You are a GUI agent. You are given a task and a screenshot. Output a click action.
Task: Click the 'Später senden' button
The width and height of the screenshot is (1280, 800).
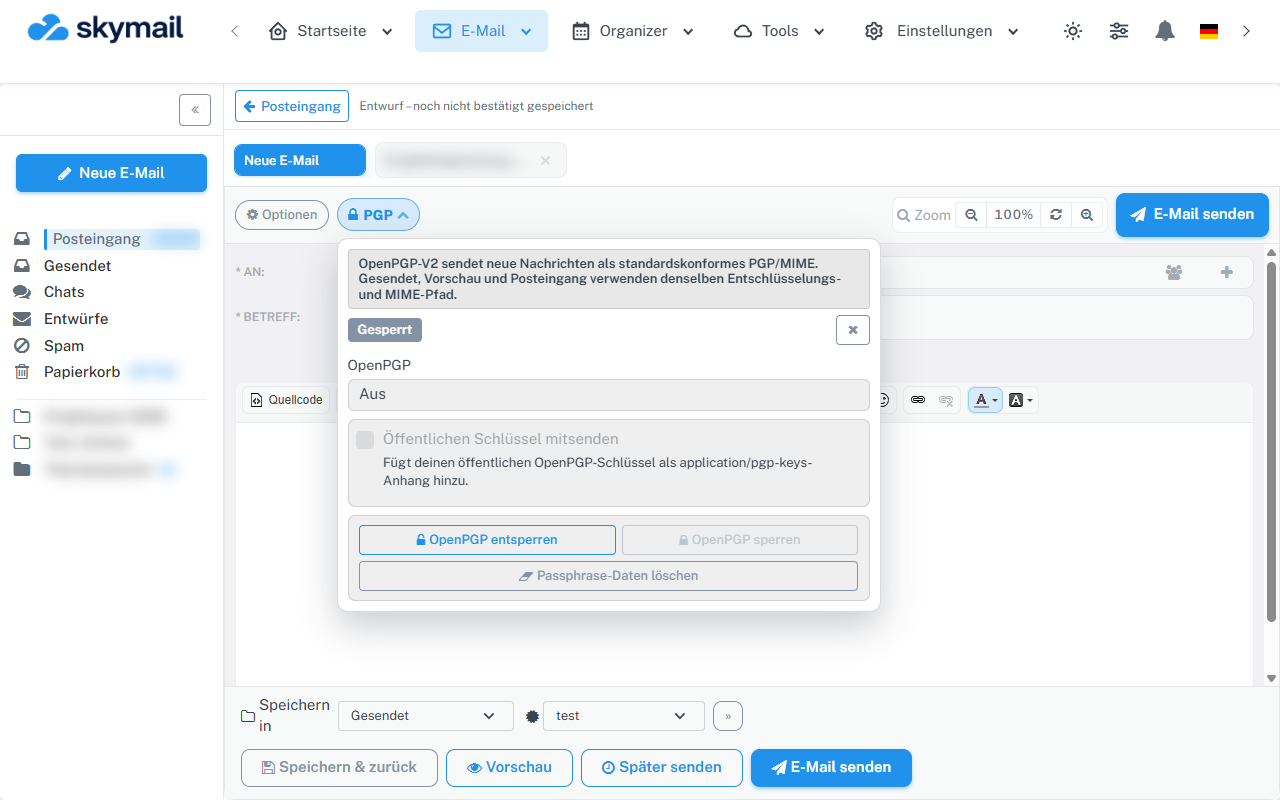pos(662,768)
